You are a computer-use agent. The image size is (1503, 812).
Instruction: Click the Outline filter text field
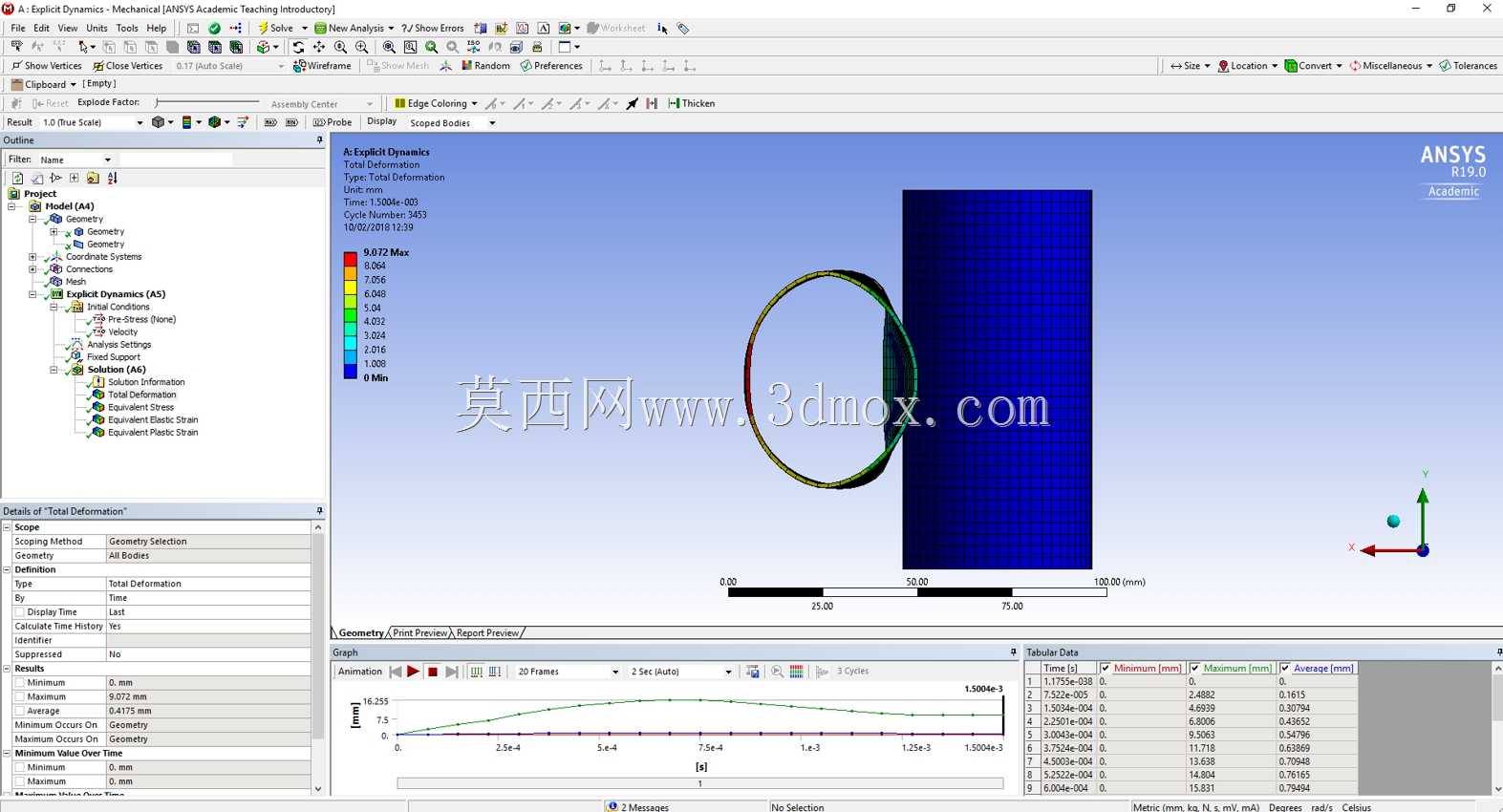tap(176, 160)
